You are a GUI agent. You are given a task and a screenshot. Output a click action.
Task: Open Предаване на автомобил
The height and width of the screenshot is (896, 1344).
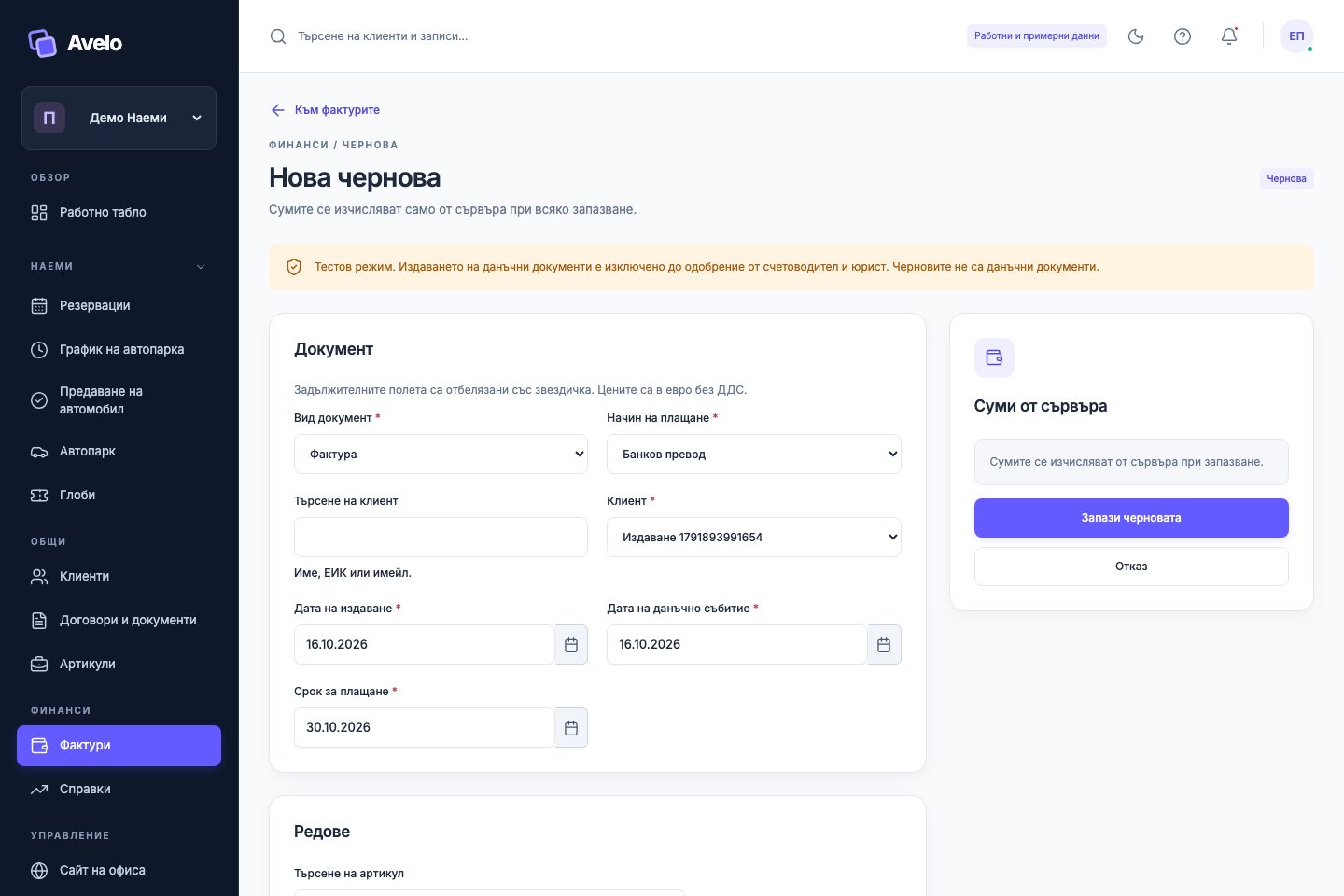119,400
